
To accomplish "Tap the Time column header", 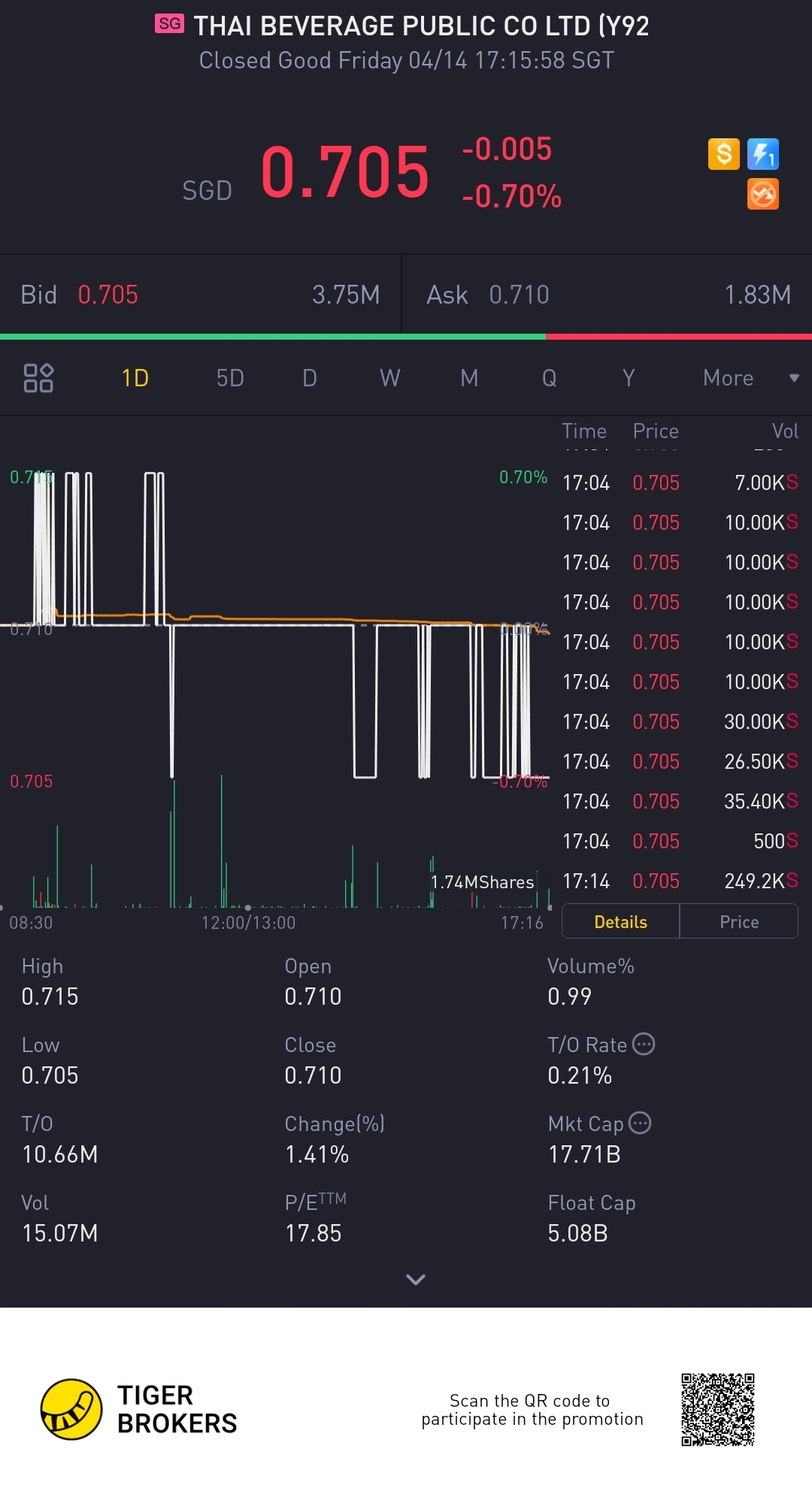I will click(x=584, y=431).
